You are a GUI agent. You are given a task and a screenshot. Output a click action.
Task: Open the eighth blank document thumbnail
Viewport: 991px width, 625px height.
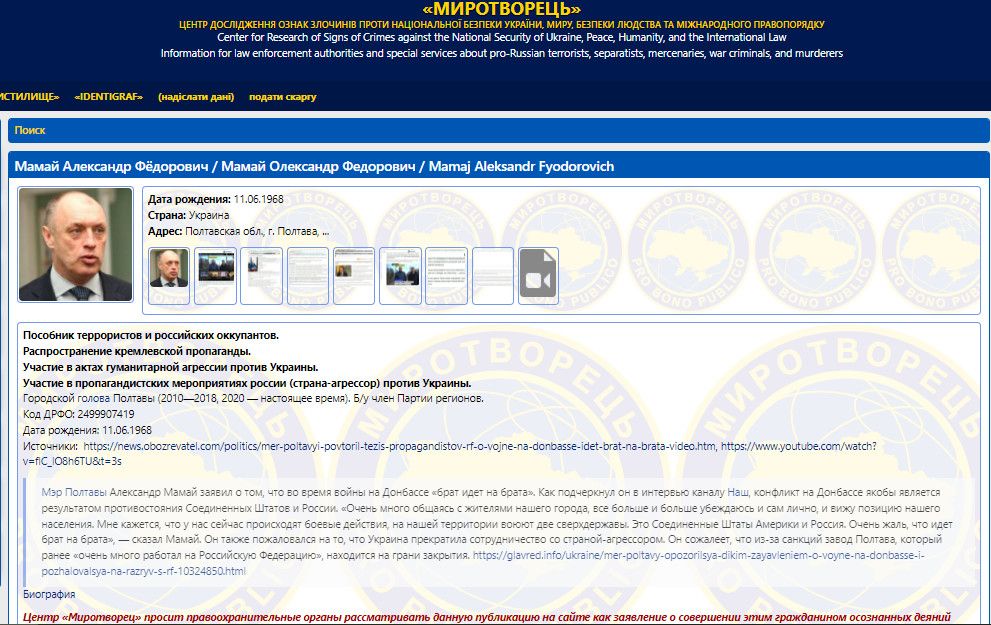tap(492, 276)
